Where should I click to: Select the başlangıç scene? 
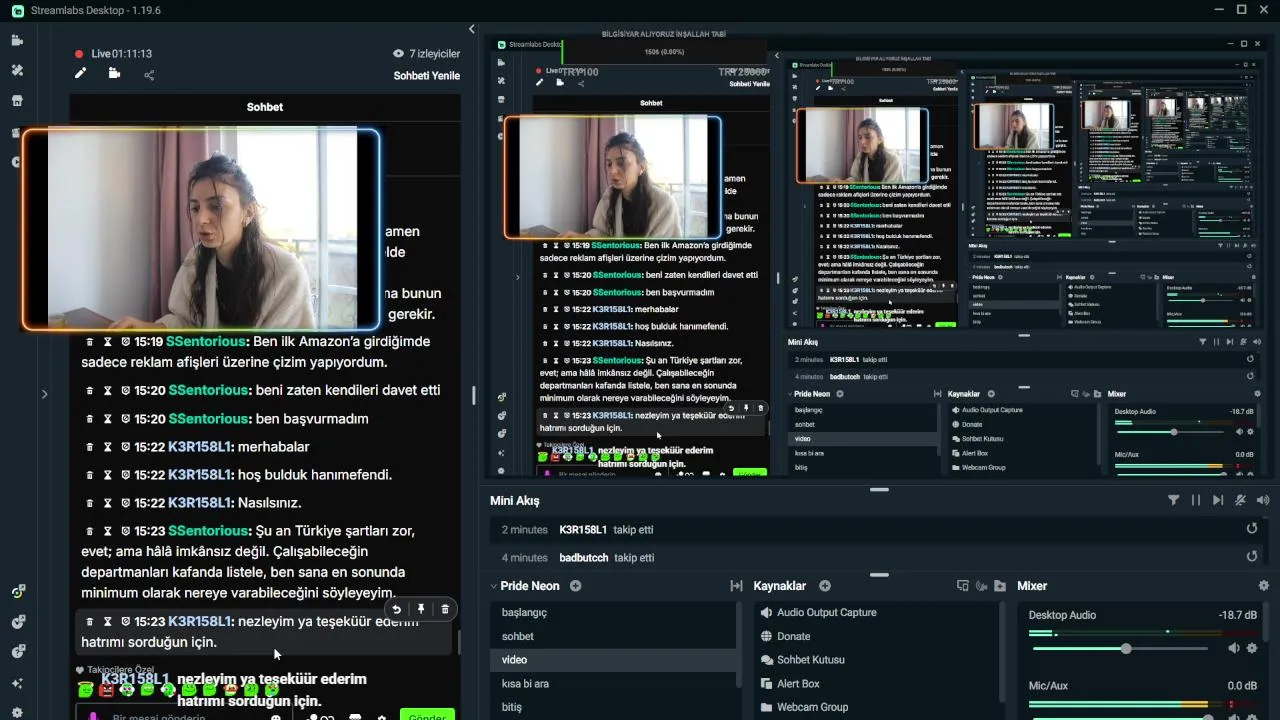[612, 612]
